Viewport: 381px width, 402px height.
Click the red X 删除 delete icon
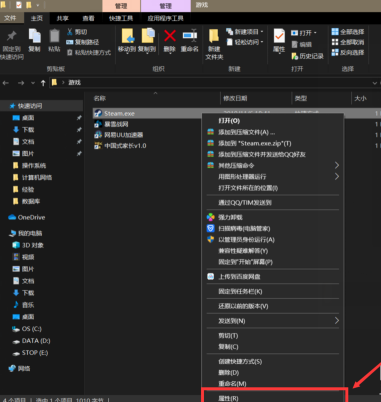[170, 36]
